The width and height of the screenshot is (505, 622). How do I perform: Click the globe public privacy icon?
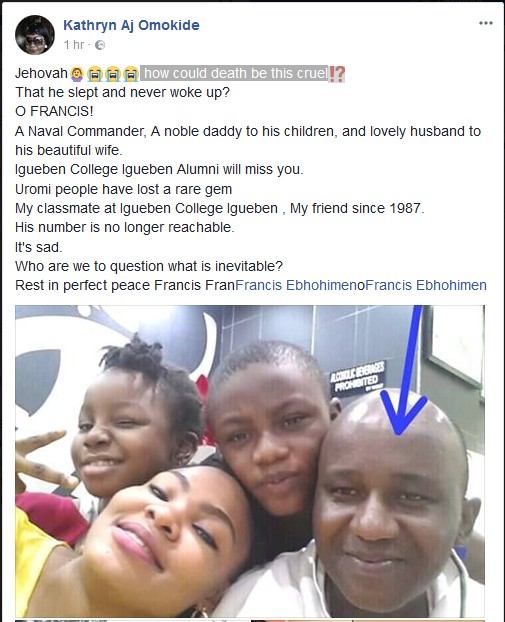[x=100, y=45]
